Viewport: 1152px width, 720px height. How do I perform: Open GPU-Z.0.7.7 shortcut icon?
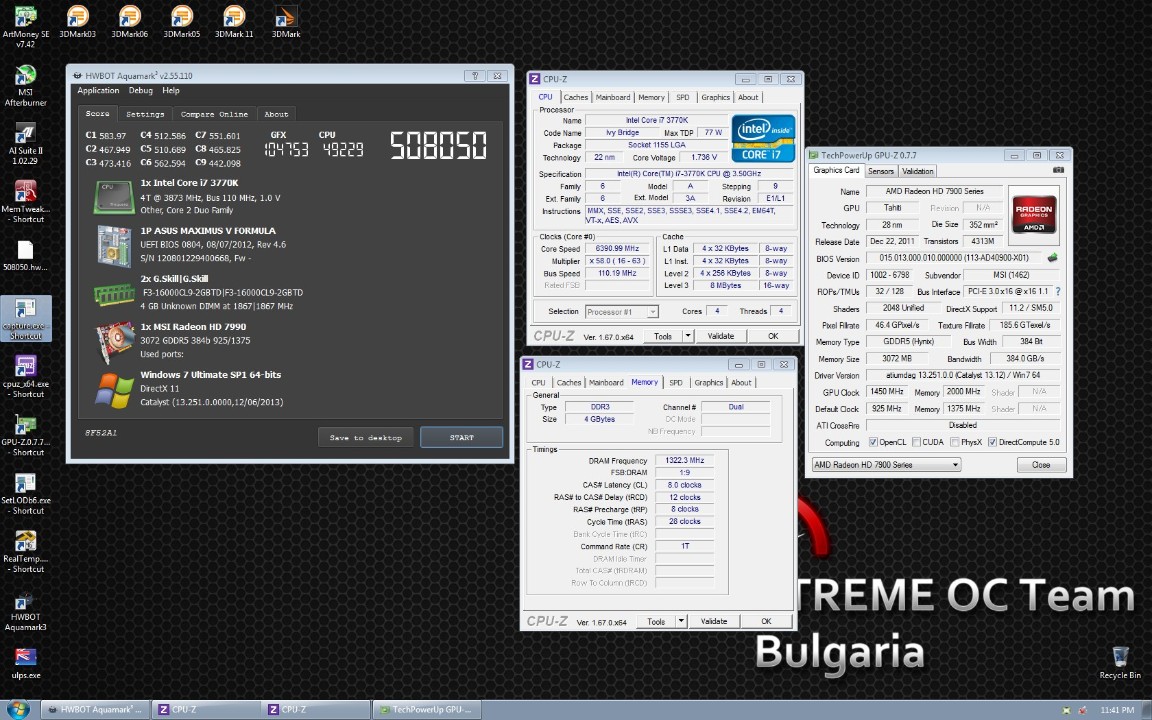coord(26,435)
